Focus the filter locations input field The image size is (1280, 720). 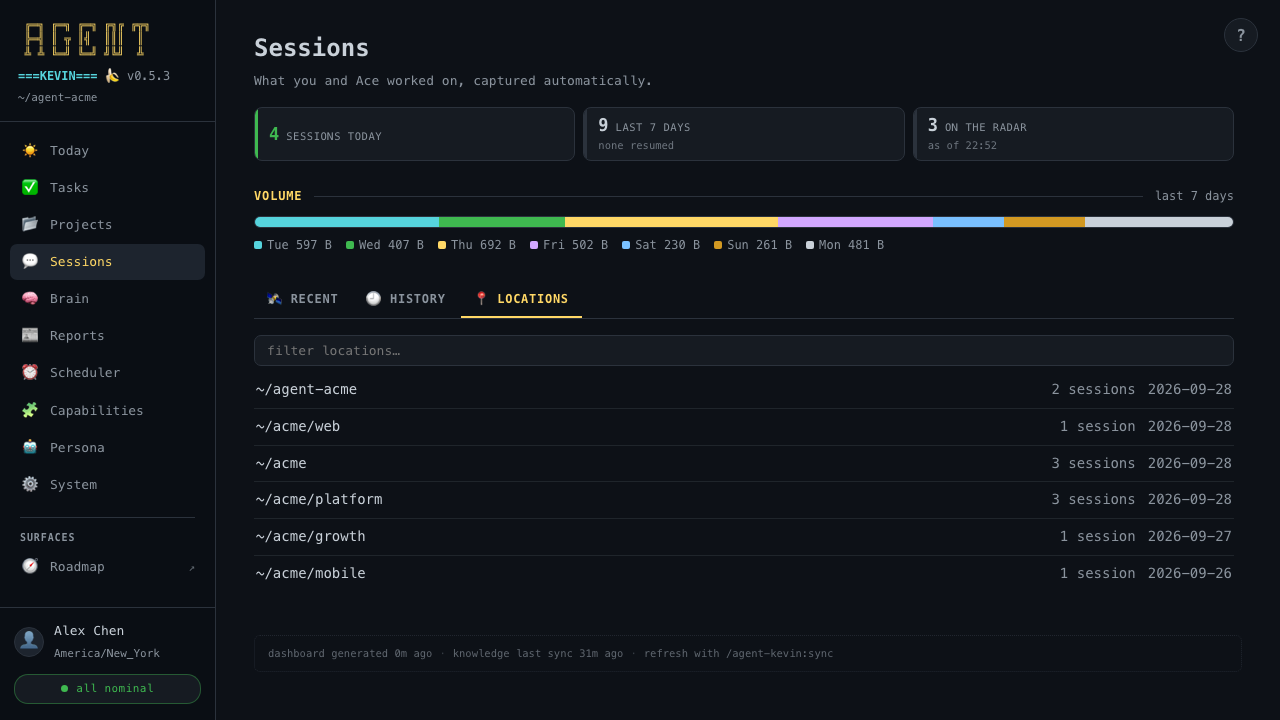tap(744, 351)
